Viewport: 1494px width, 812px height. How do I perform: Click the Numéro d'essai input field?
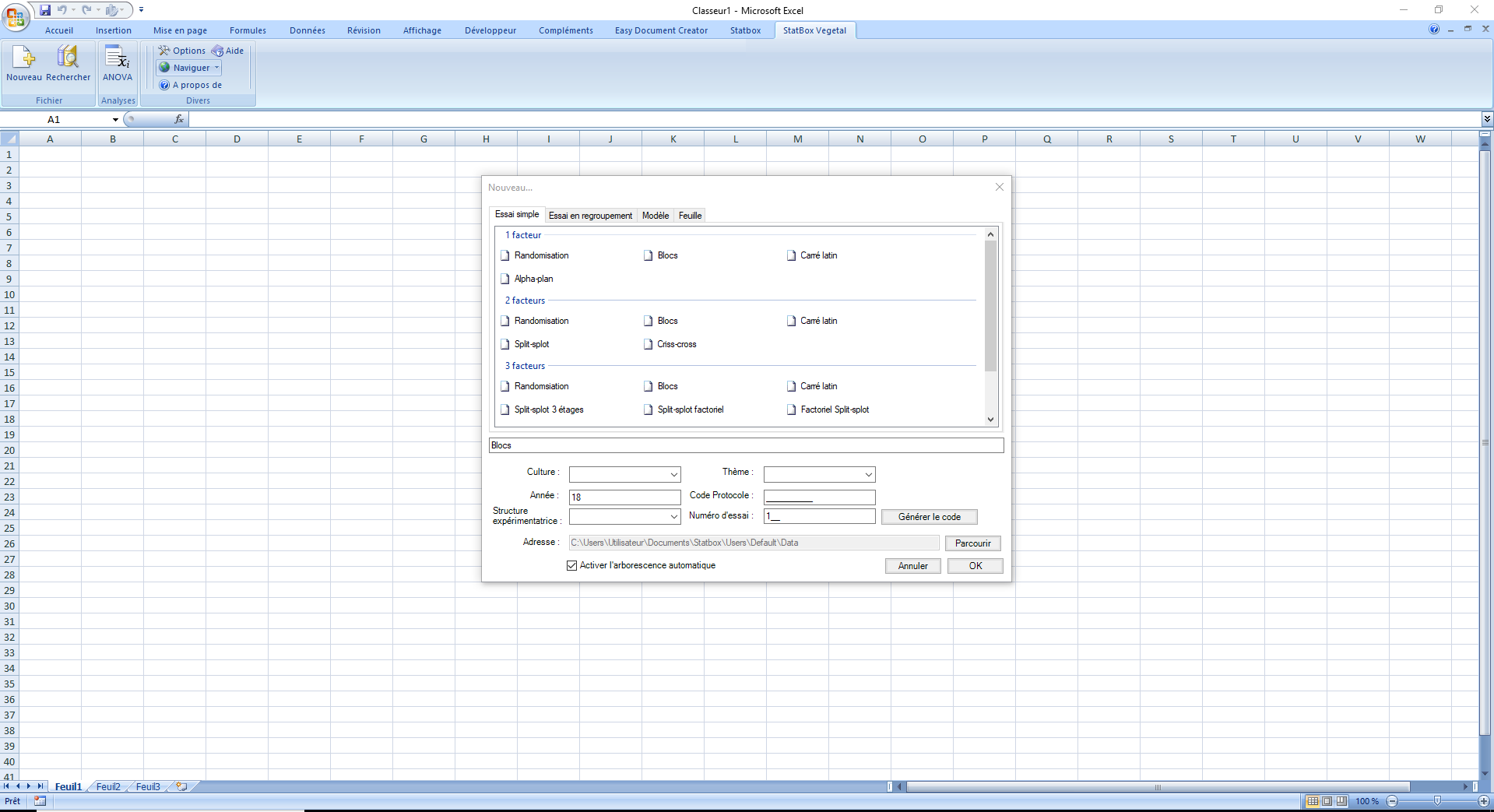(x=820, y=516)
